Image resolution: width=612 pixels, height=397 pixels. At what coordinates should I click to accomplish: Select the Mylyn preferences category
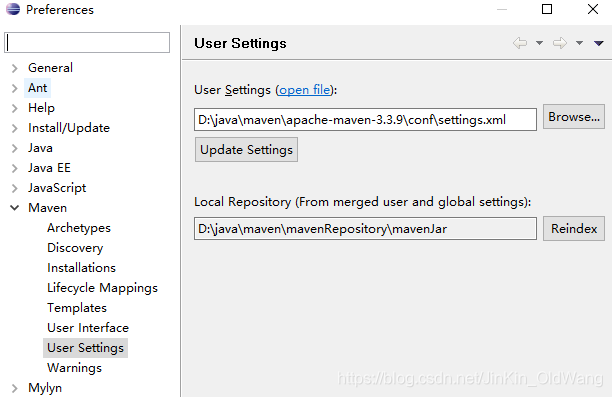click(45, 388)
